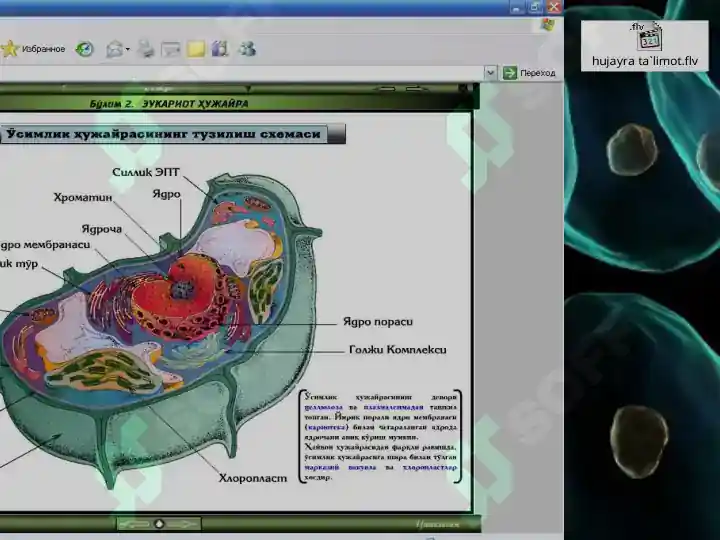Open the хлоропластлар link
This screenshot has height=540, width=720.
(x=430, y=467)
